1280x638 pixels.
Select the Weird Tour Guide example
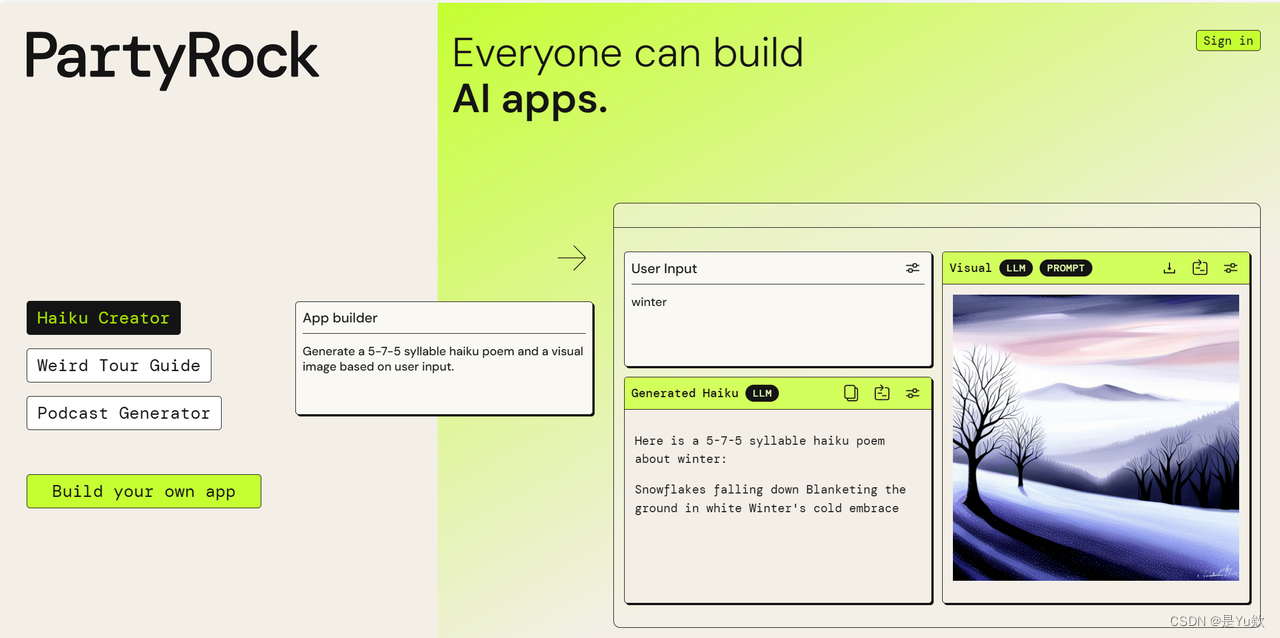click(x=119, y=365)
